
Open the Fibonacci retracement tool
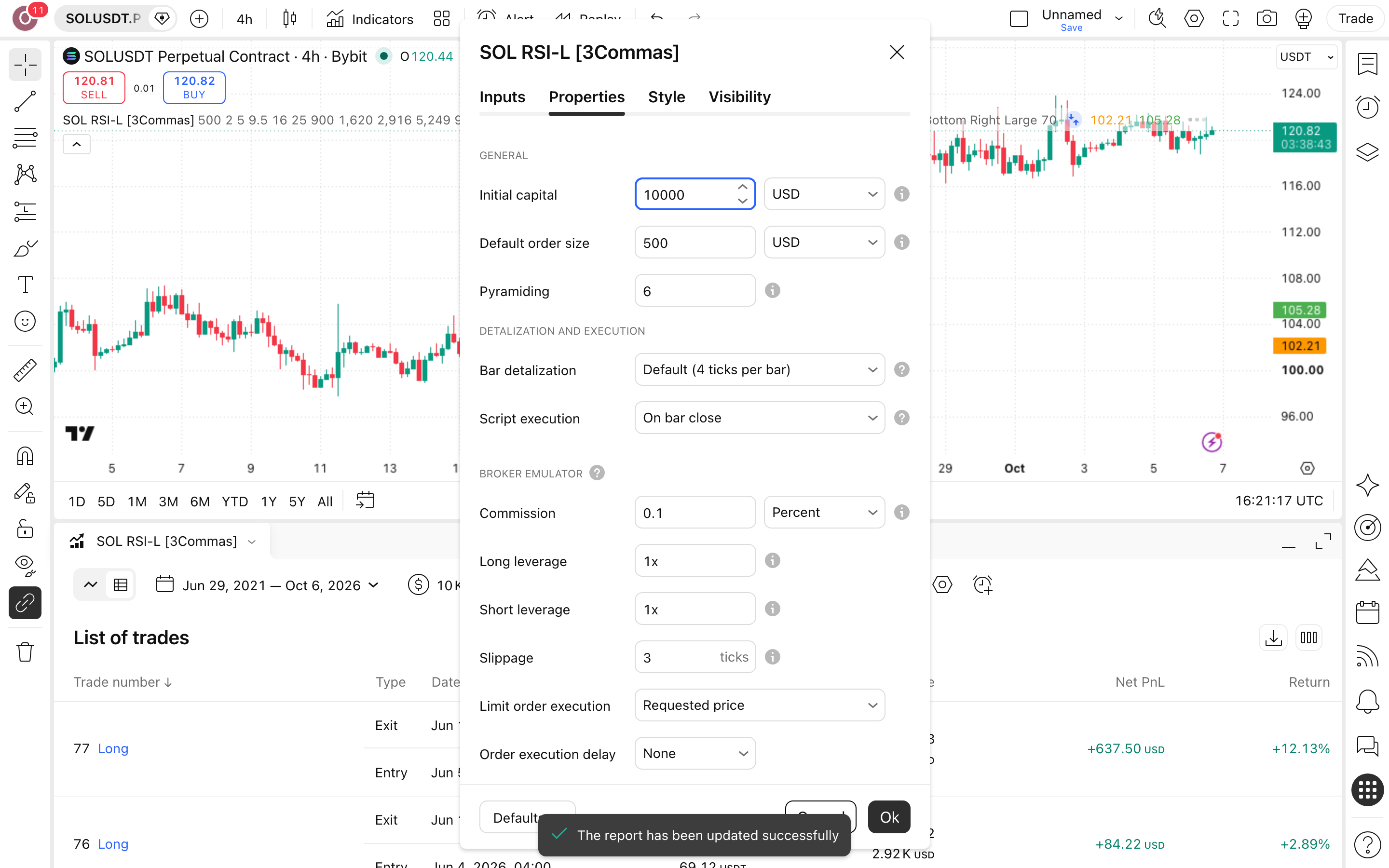(x=25, y=138)
